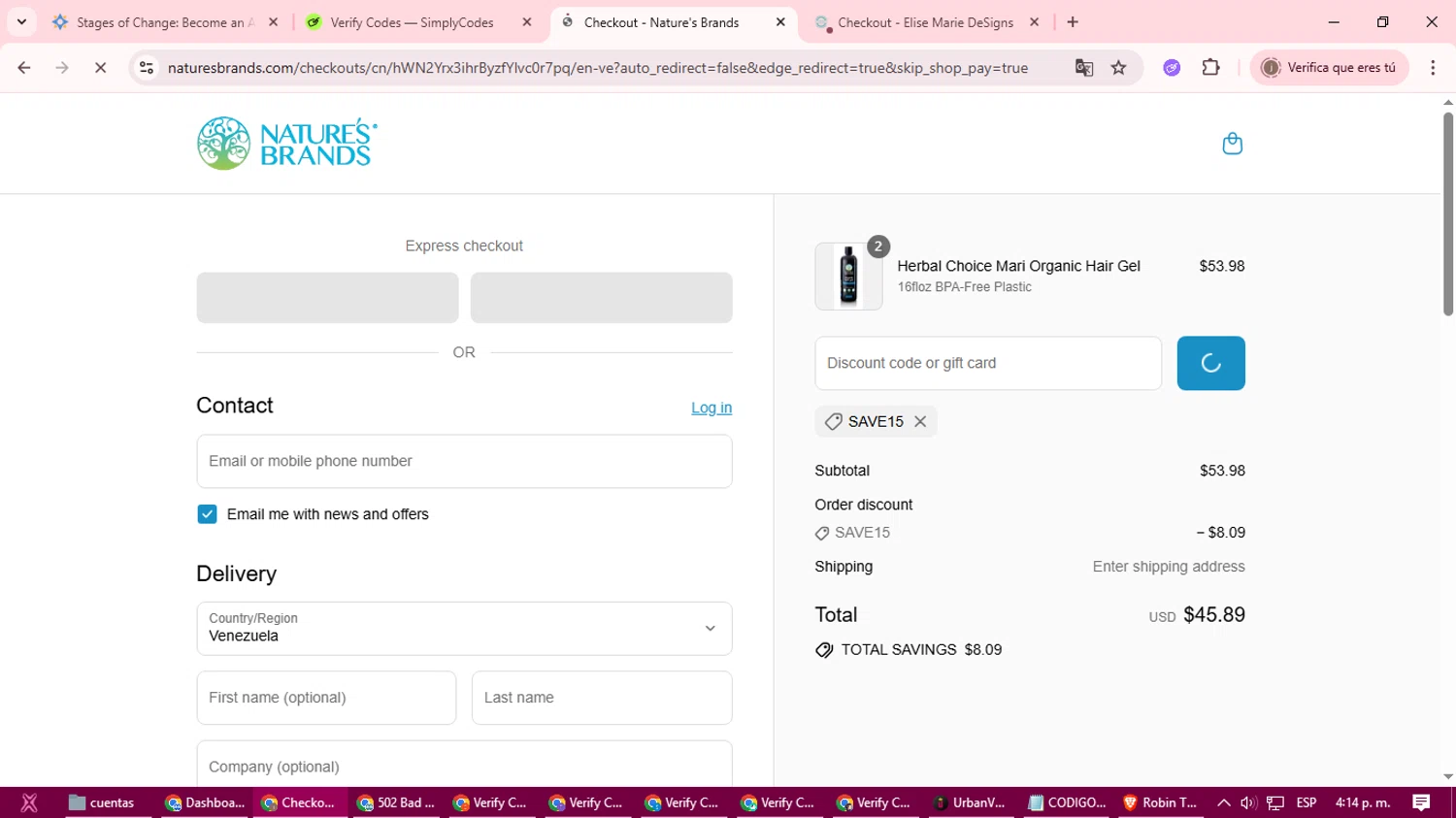Close the Verify Codes SimplyCodes tab
The width and height of the screenshot is (1456, 818).
[527, 22]
